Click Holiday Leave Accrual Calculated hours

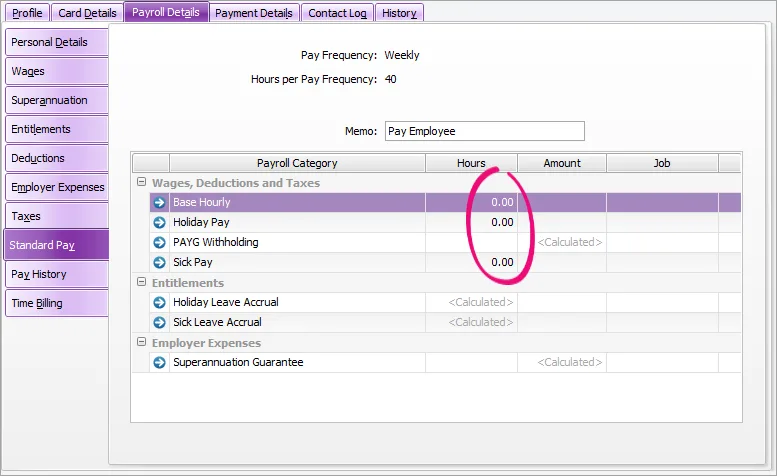471,302
